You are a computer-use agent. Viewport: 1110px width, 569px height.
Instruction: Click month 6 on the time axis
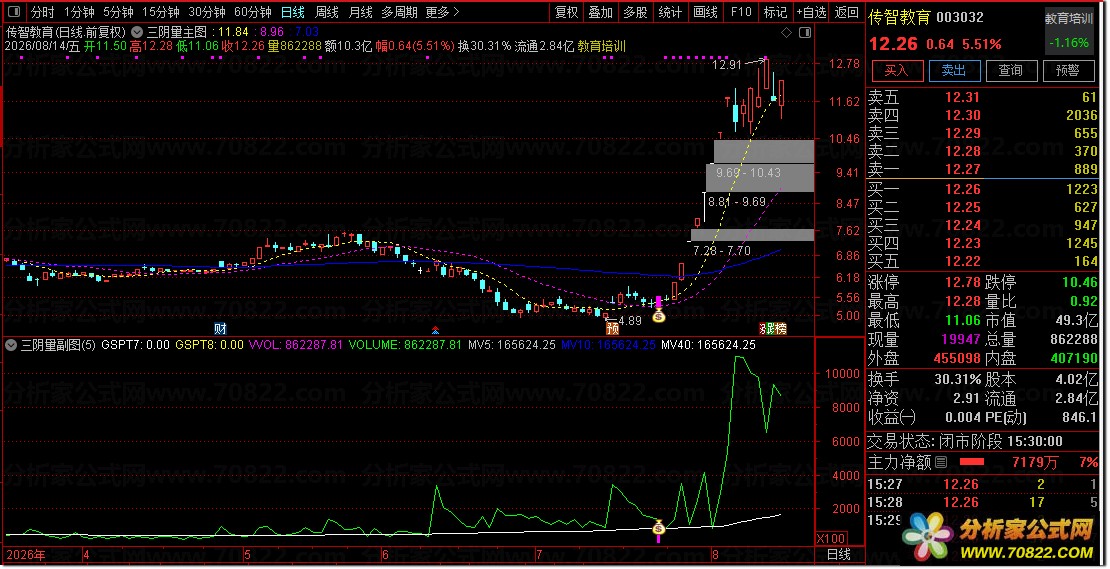tap(386, 554)
